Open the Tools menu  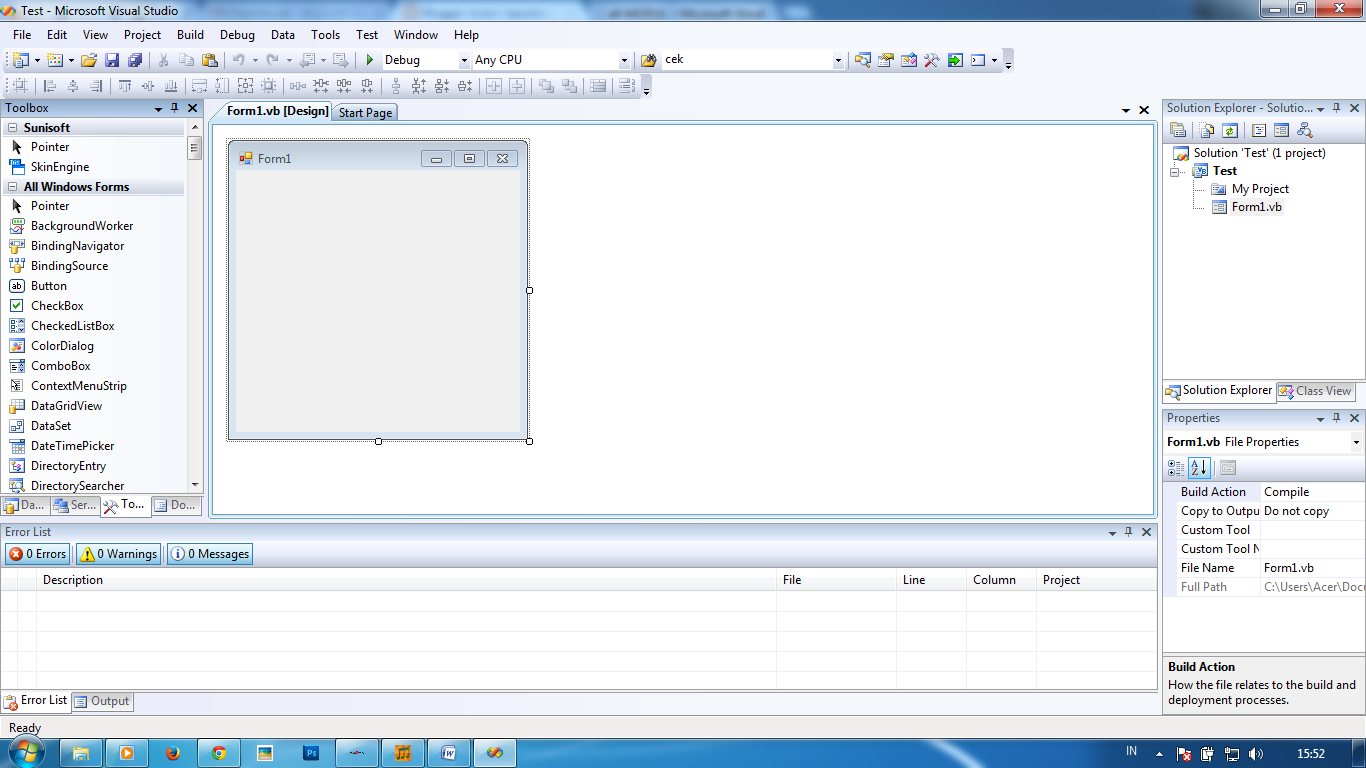pyautogui.click(x=325, y=34)
